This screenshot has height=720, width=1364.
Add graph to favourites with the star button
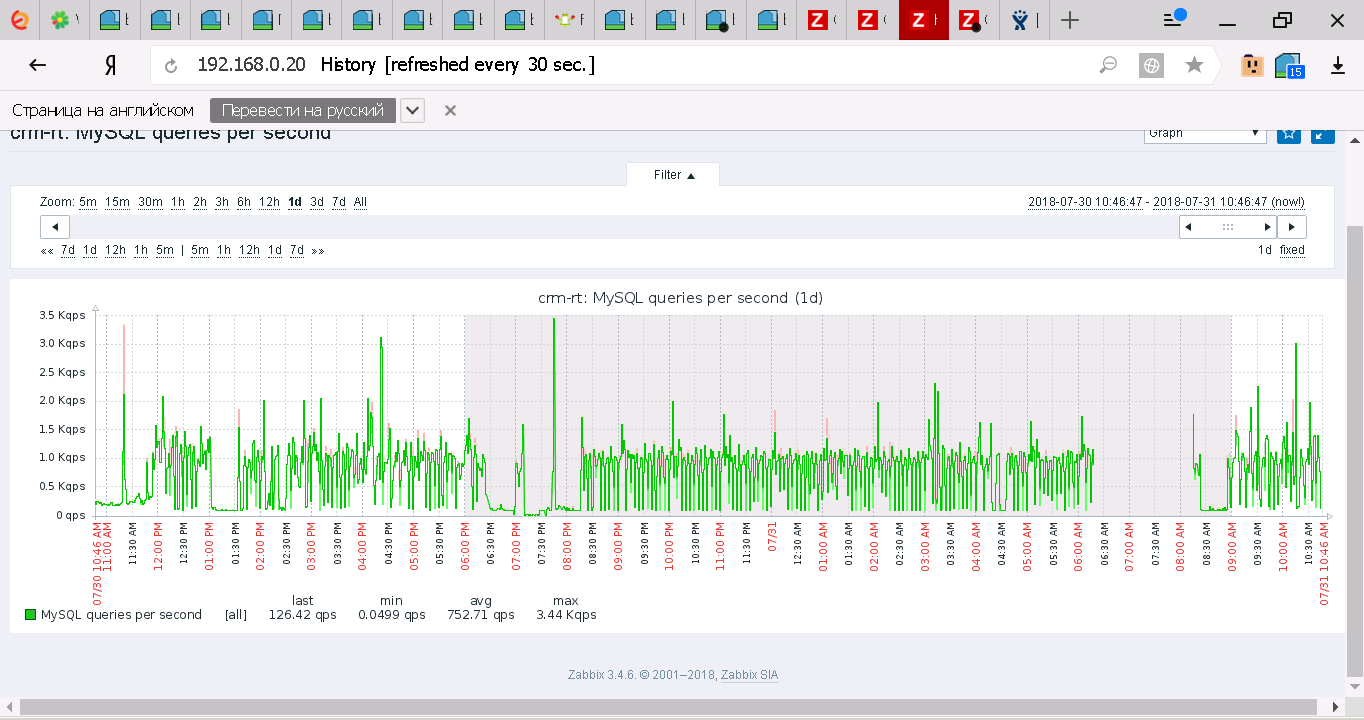click(x=1289, y=134)
